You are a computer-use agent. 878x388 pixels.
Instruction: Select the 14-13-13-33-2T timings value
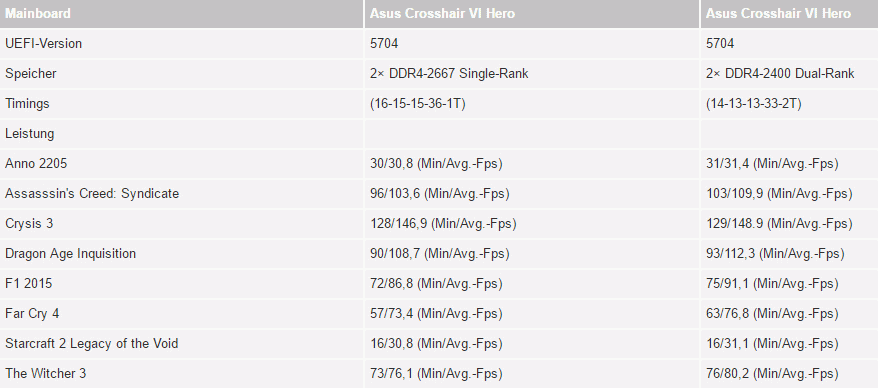tap(754, 104)
